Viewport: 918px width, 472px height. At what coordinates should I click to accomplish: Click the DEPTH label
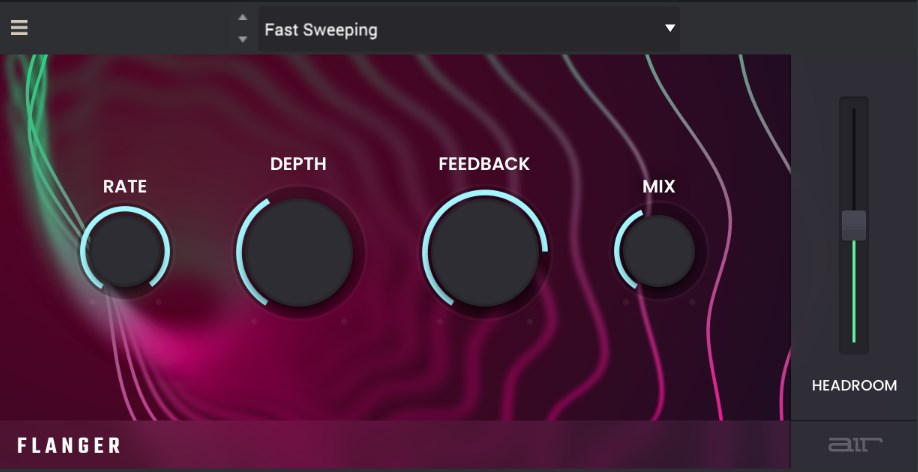point(298,164)
